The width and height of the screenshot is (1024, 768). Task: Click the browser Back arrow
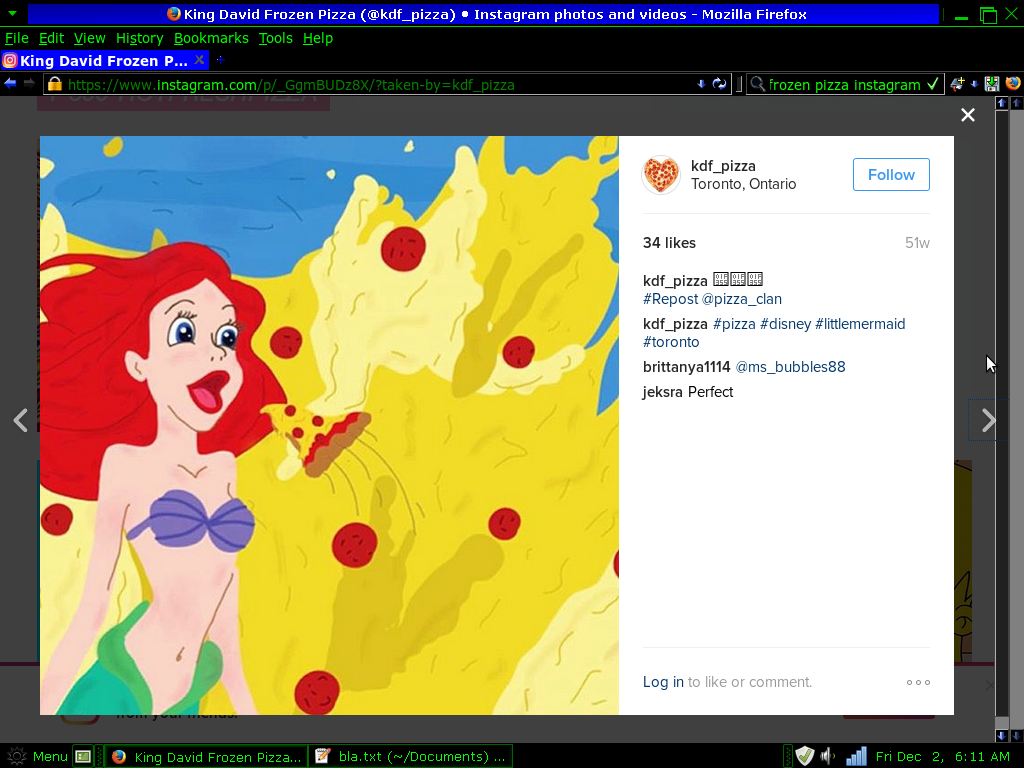(10, 84)
